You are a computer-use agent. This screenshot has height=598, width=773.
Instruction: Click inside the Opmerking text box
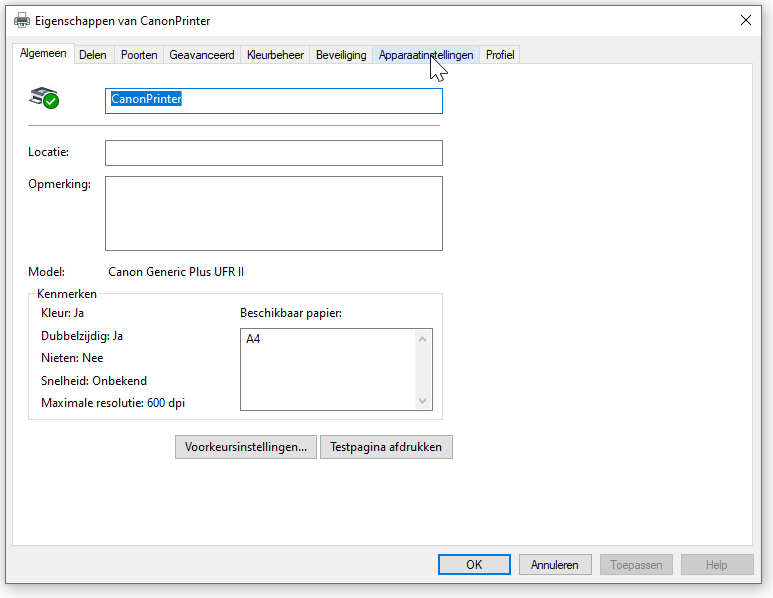point(273,213)
